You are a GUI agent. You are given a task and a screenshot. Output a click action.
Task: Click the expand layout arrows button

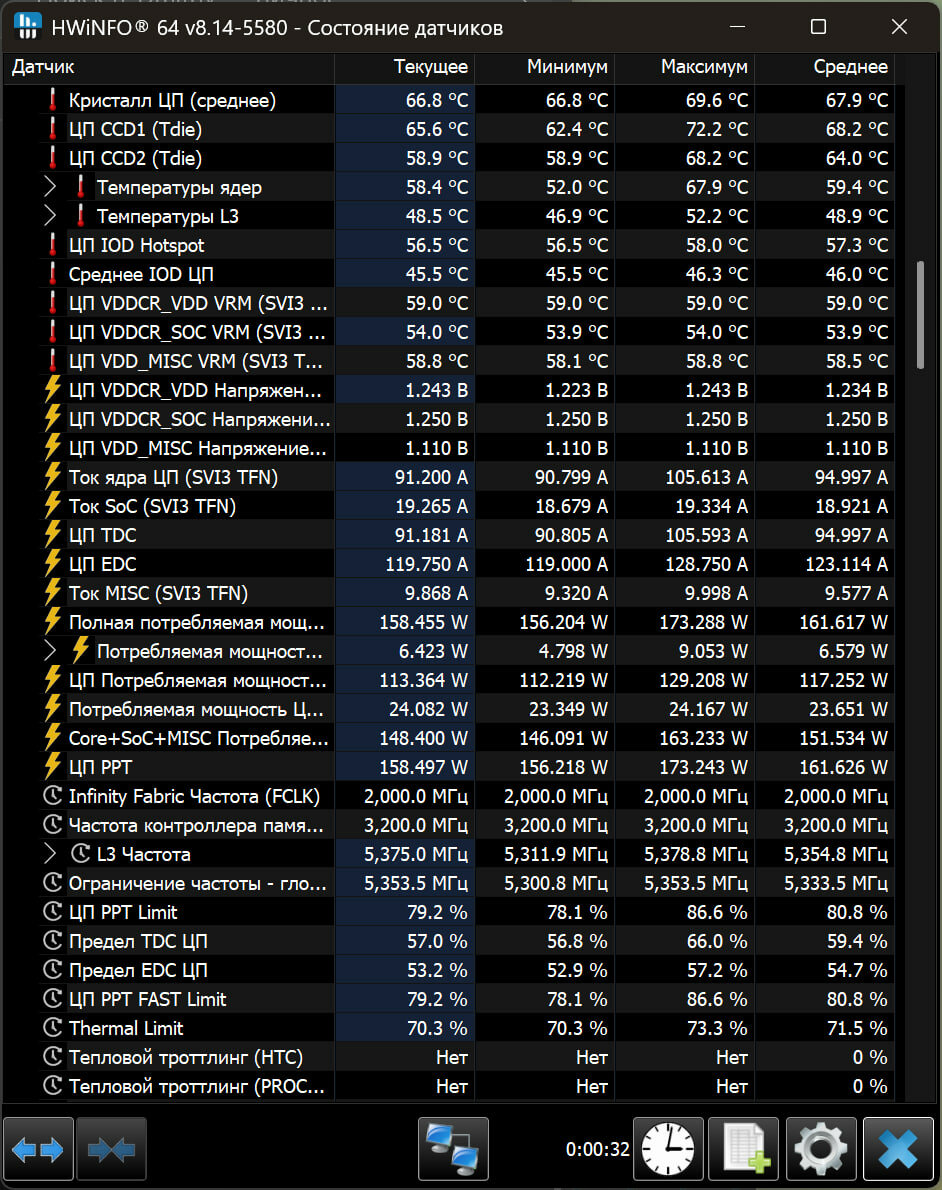[38, 1149]
